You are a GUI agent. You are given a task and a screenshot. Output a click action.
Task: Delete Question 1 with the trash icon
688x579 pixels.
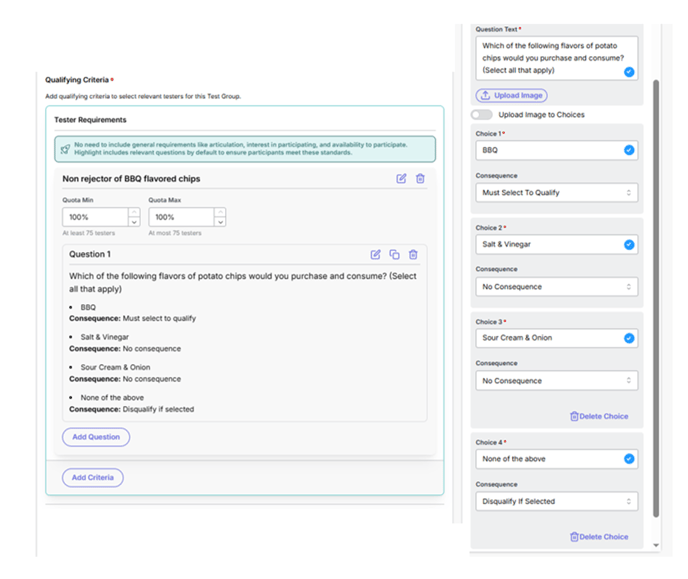[413, 255]
